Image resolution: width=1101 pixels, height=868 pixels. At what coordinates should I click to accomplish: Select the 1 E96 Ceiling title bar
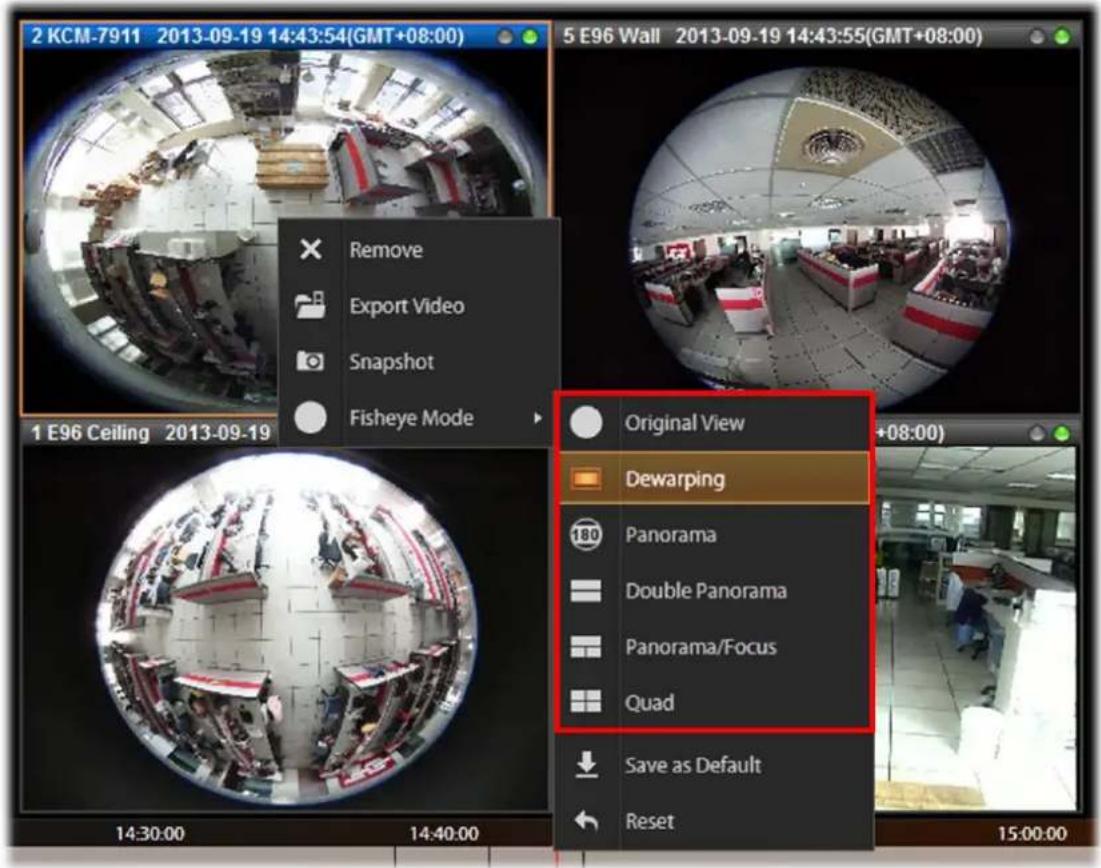[x=150, y=433]
